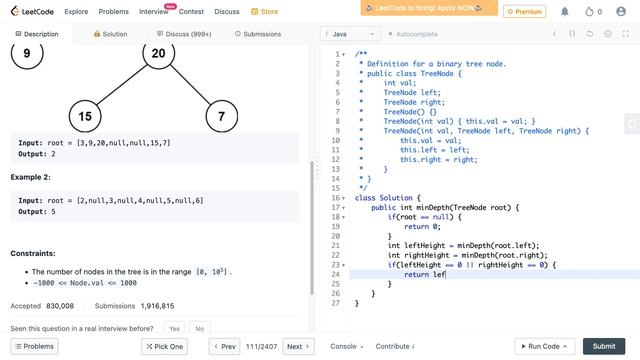Collapse minDepth method fold at line 17
This screenshot has height=360, width=640.
[343, 208]
